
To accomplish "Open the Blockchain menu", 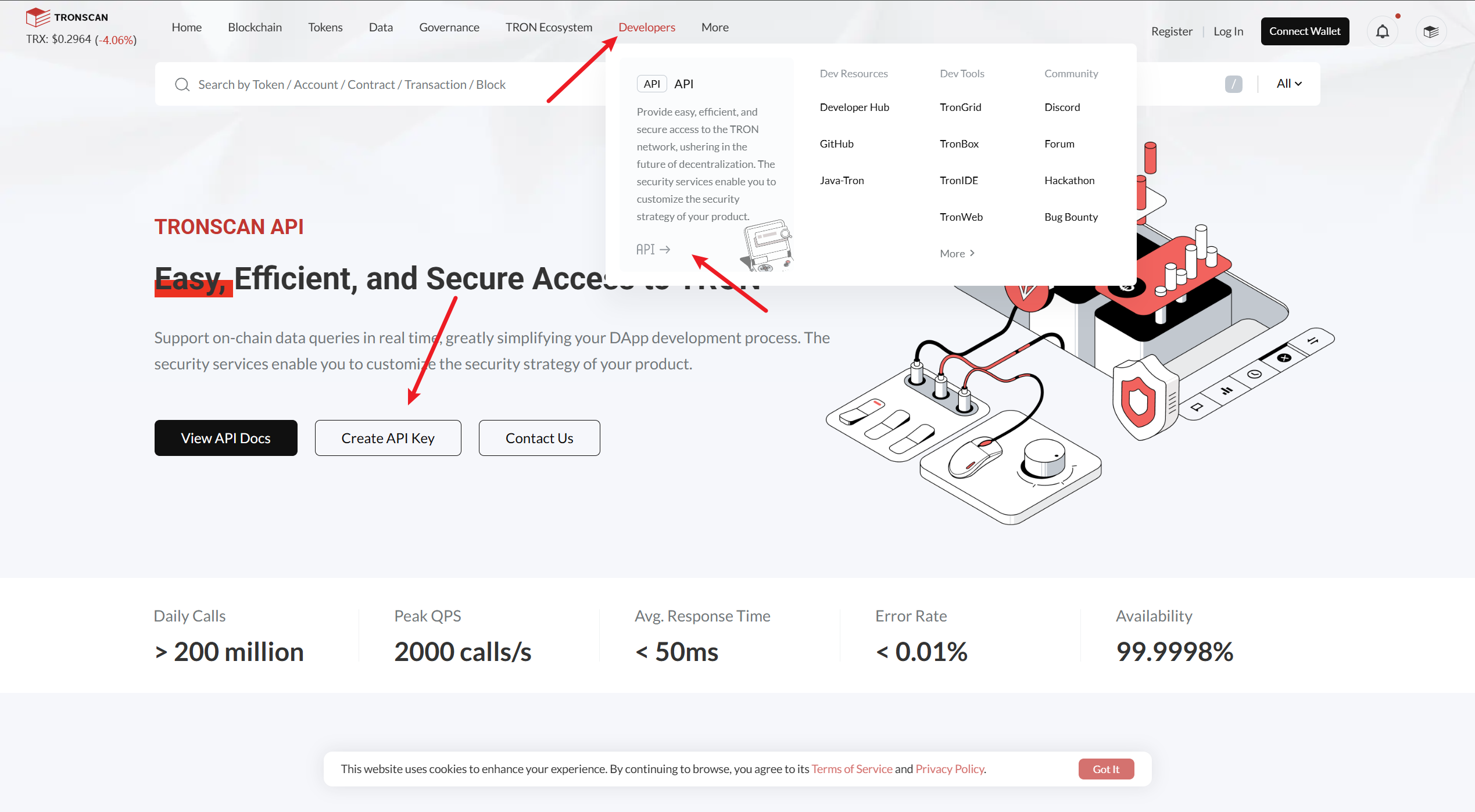I will (255, 27).
